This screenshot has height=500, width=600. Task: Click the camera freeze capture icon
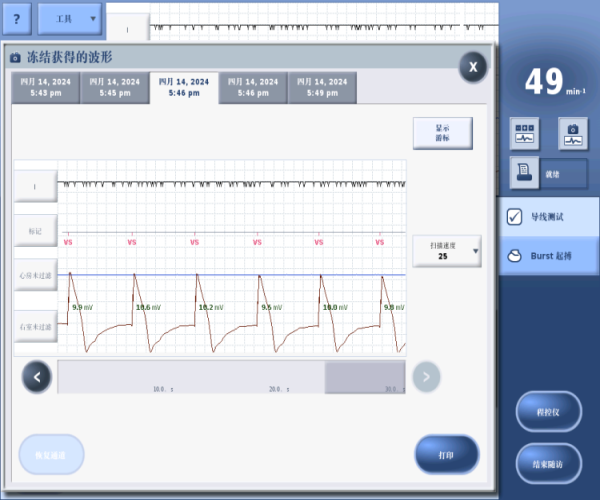tap(572, 134)
